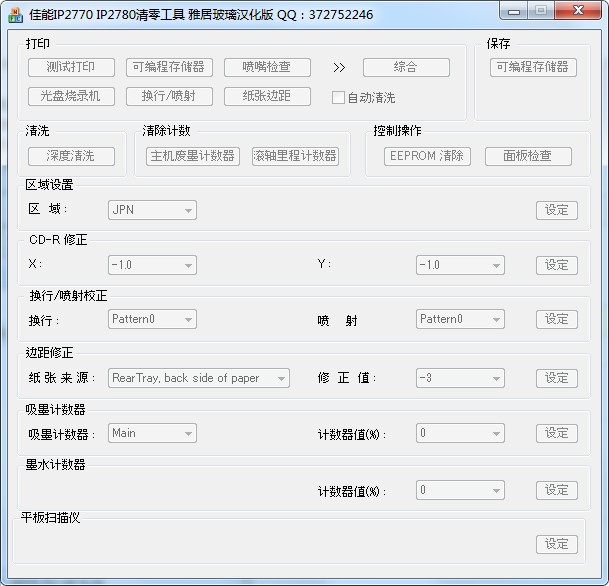Image resolution: width=609 pixels, height=586 pixels.
Task: Click 设定 in the CD-R 修正 group
Action: point(557,265)
